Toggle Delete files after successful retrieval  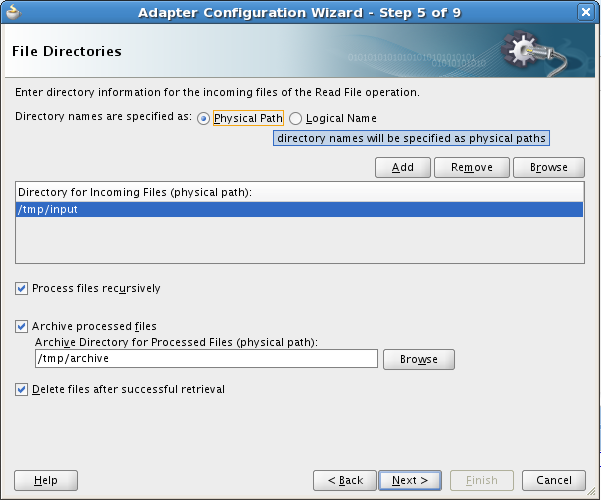[x=21, y=390]
